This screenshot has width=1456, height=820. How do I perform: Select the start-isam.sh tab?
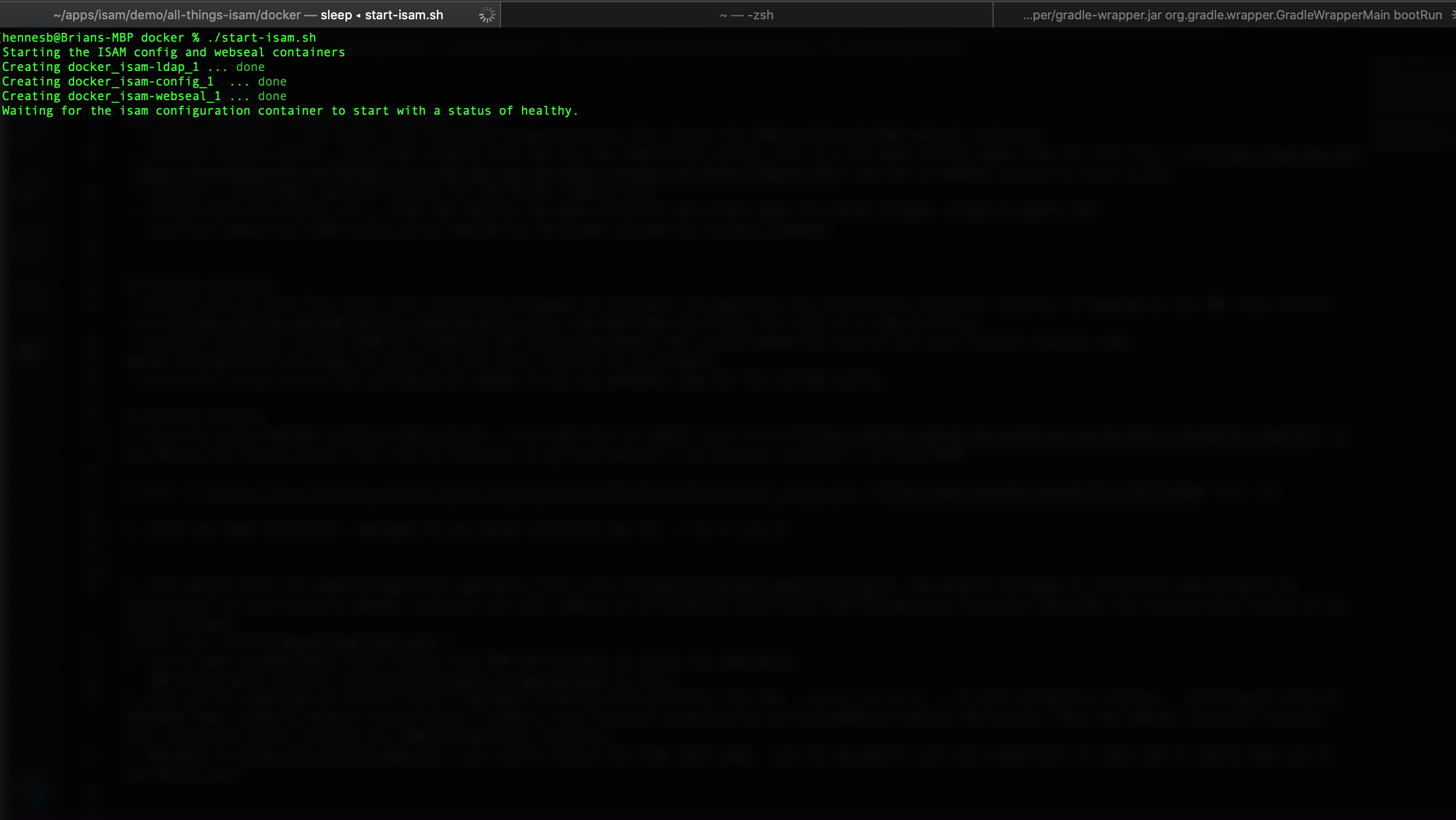249,15
